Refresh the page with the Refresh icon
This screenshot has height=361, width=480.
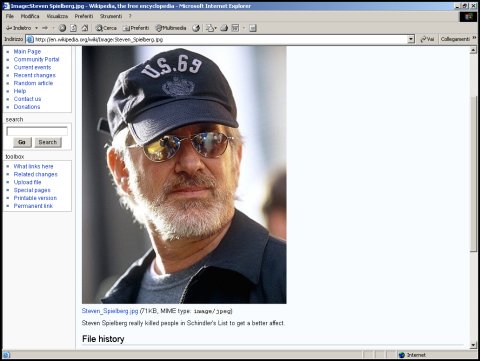click(73, 28)
